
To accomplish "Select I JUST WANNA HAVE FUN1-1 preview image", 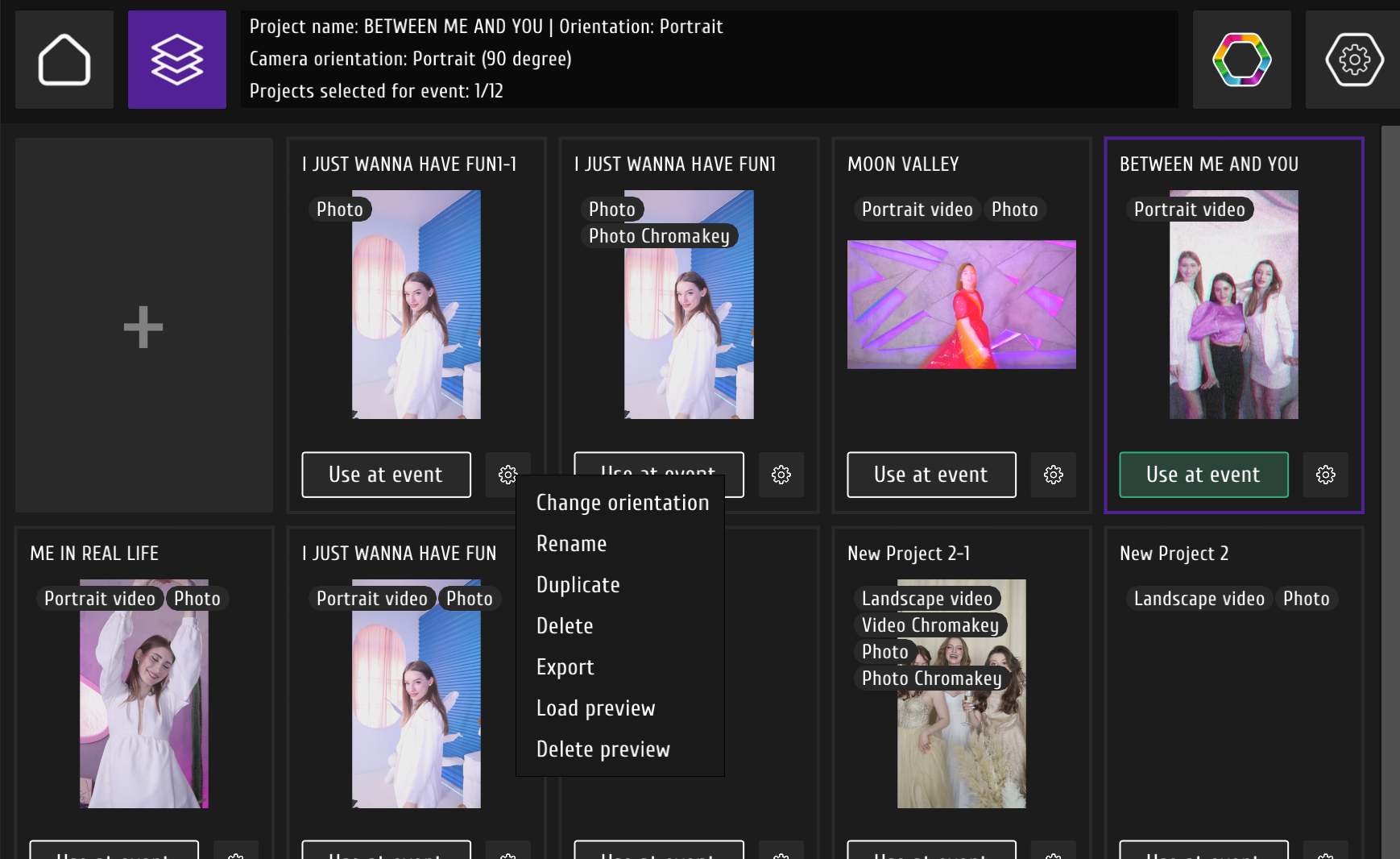I will (x=416, y=305).
